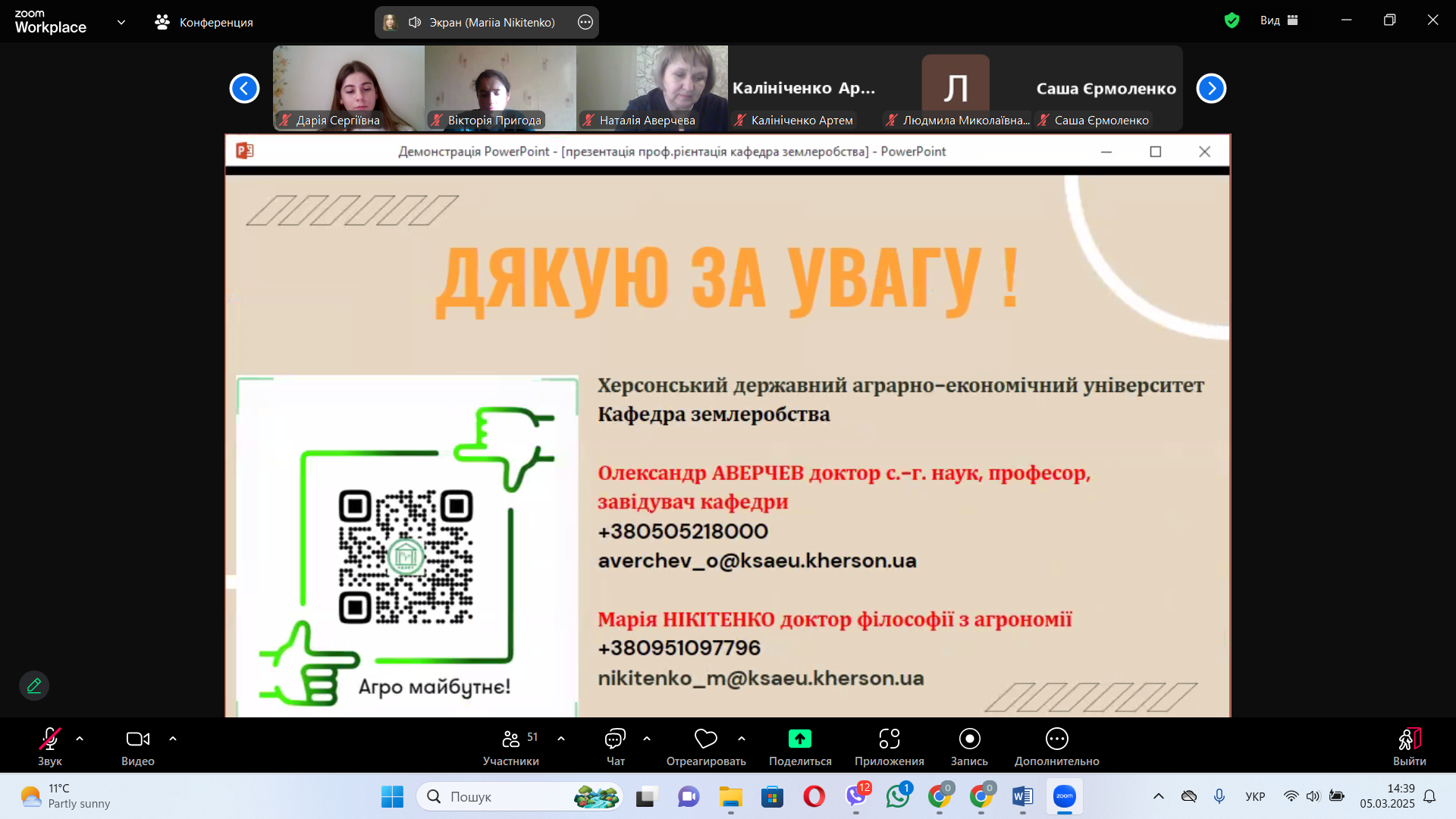Open the Участники participants panel
Screen dimensions: 1456x819
(511, 746)
